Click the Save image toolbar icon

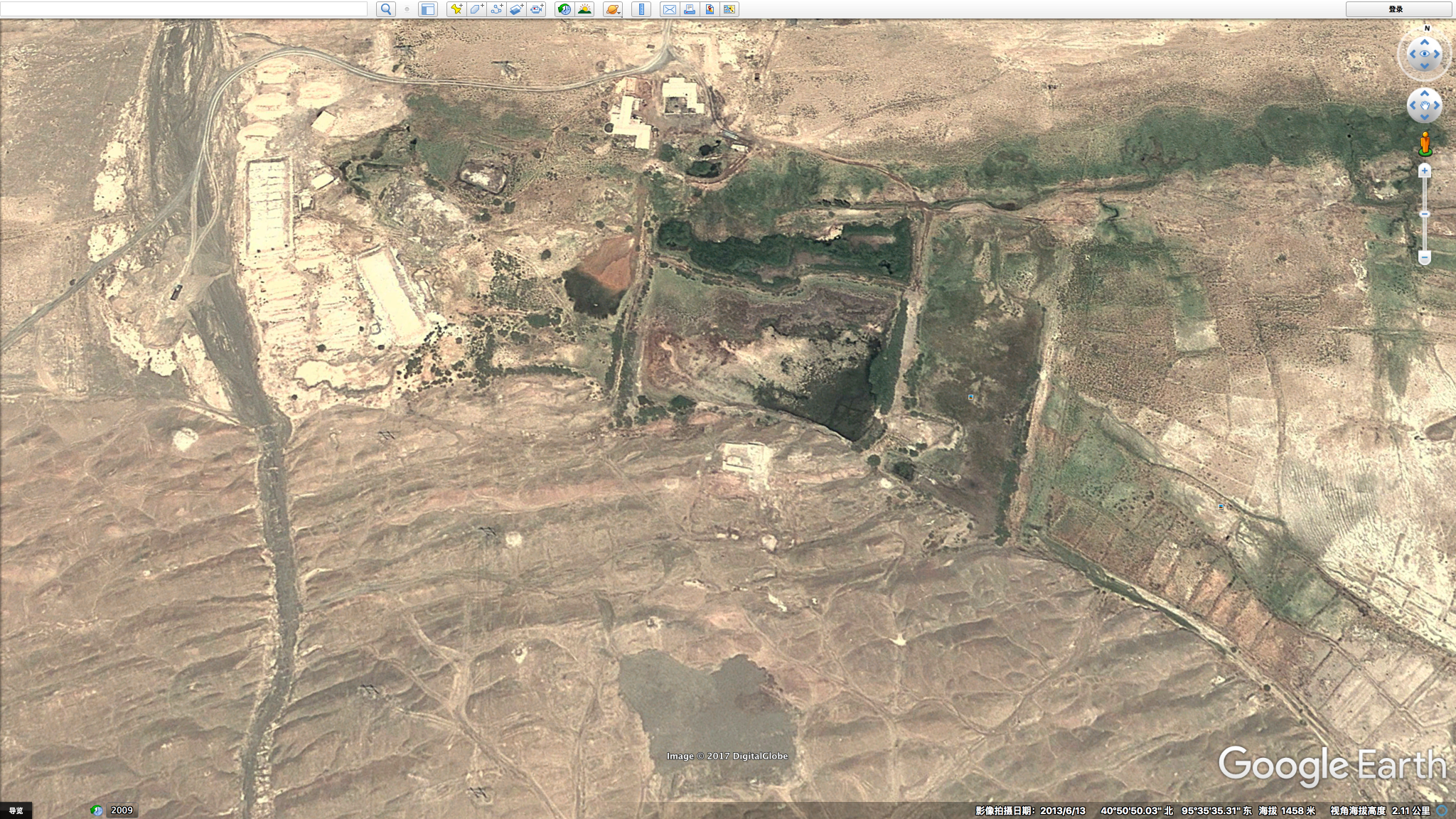(709, 9)
